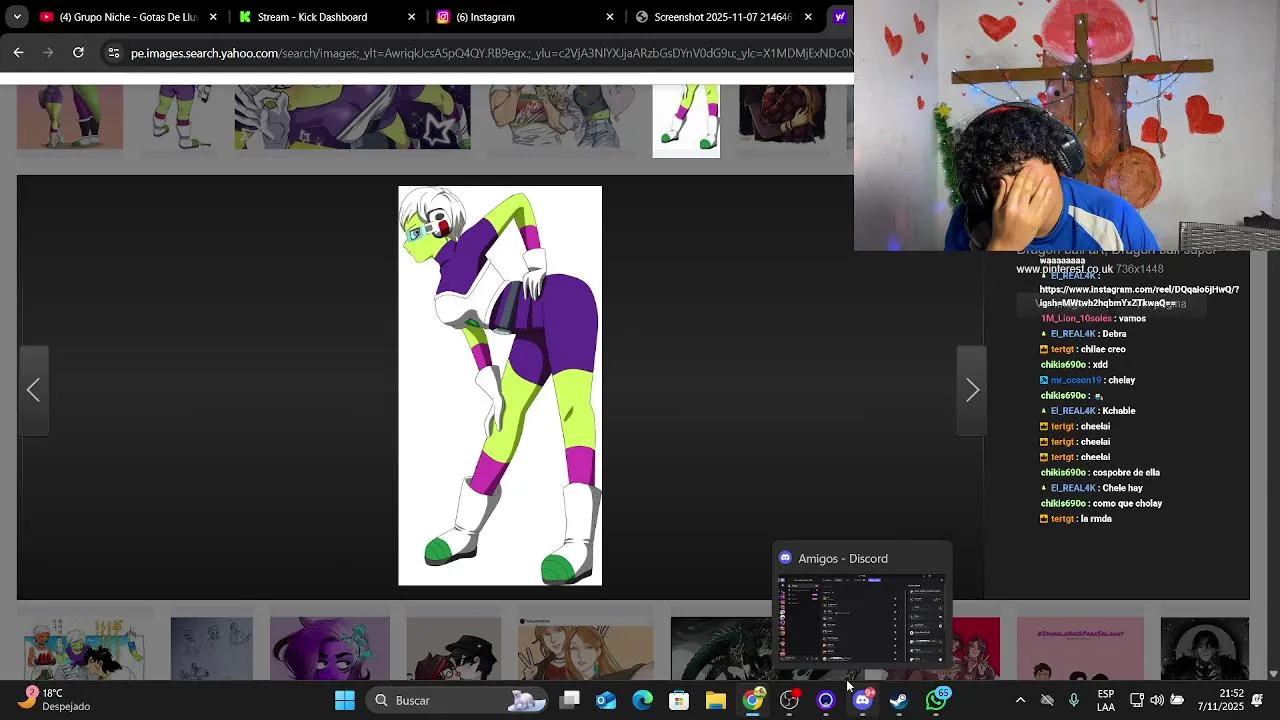Image resolution: width=1280 pixels, height=720 pixels.
Task: Open the www.pinterest.co.uk source link
Action: click(x=1064, y=269)
